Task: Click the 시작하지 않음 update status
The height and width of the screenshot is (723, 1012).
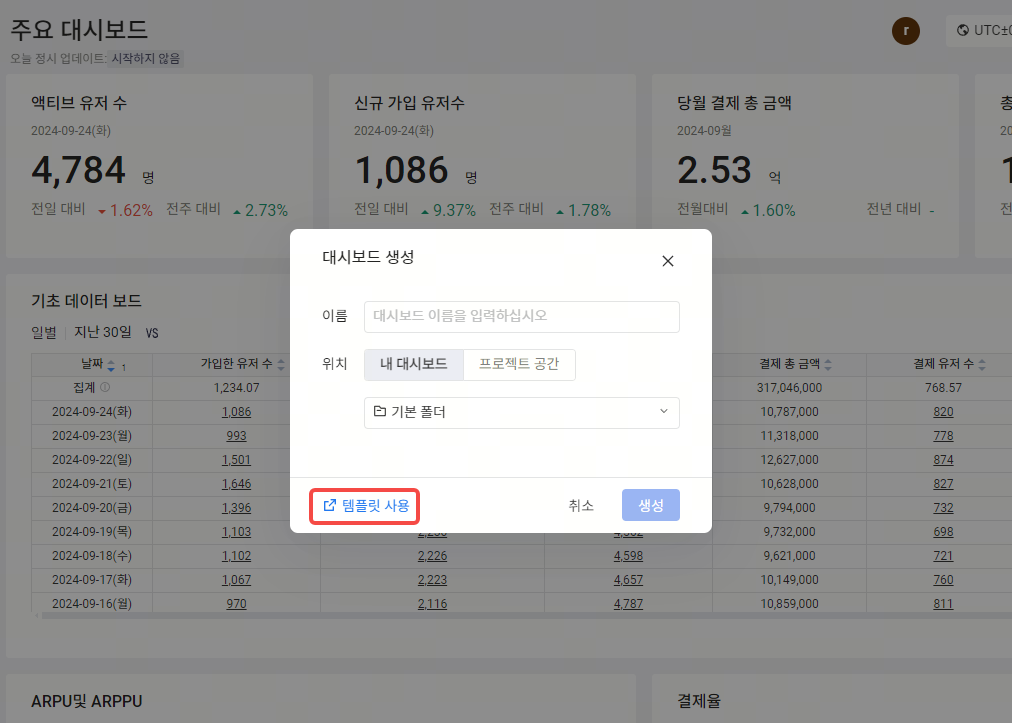Action: (146, 59)
